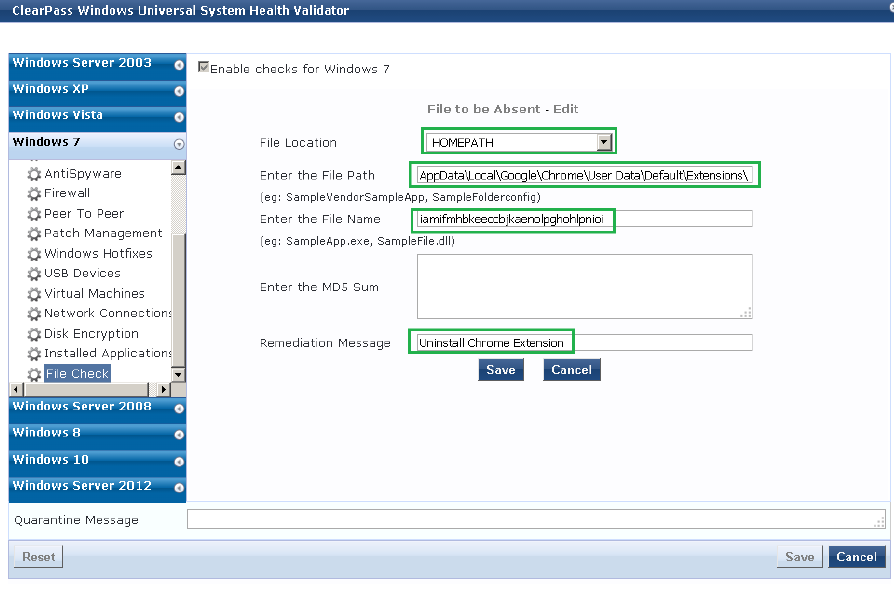
Task: Click into the Enter the File Name field
Action: point(585,219)
